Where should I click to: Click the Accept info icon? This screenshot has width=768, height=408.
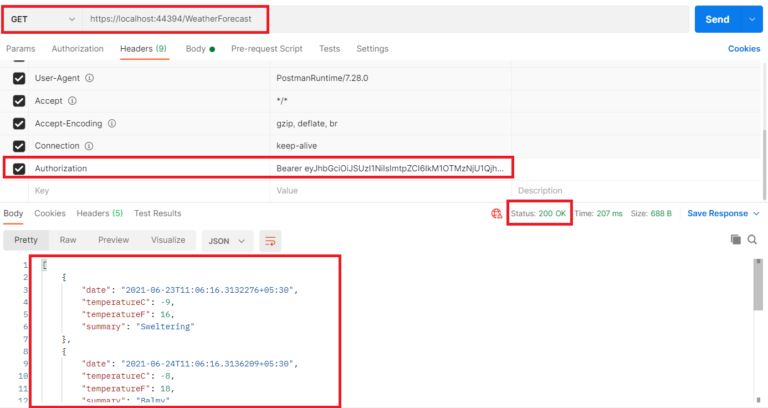[72, 100]
